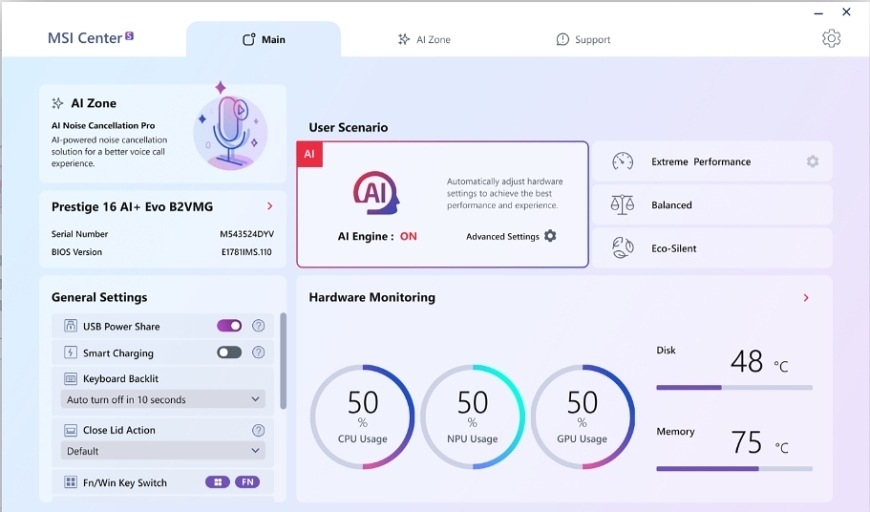
Task: Click the General Settings heading
Action: (x=99, y=297)
